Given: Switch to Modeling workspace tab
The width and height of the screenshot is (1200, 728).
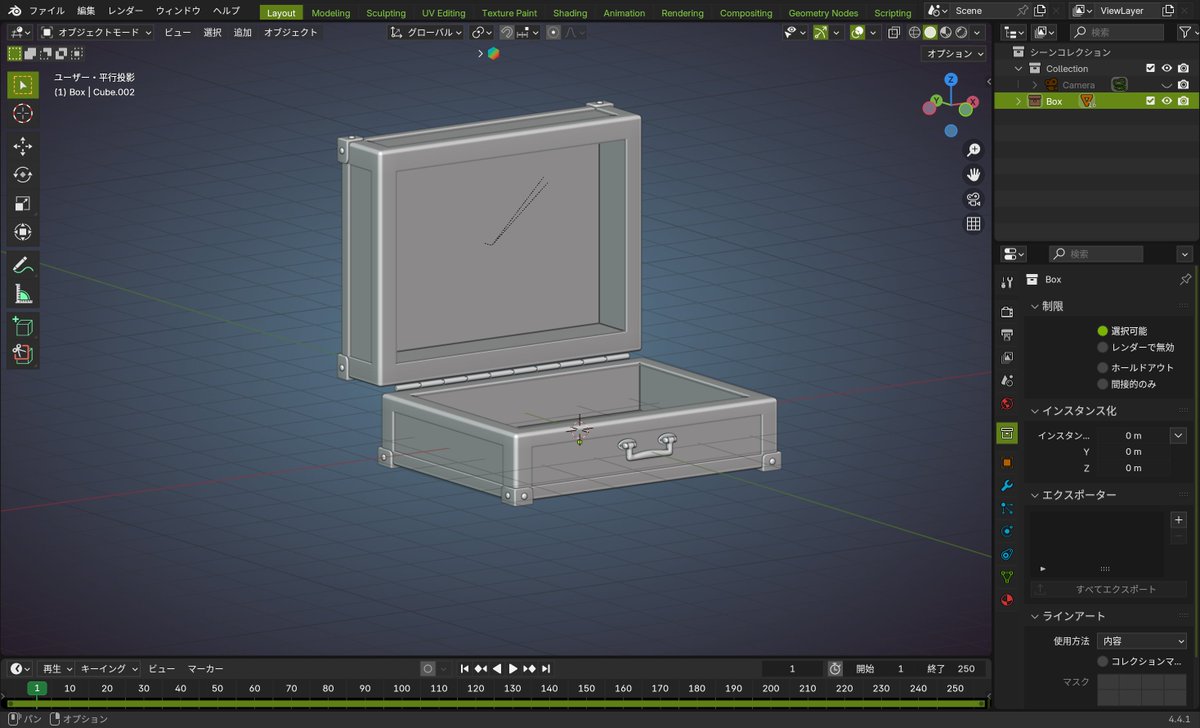Looking at the screenshot, I should (x=331, y=13).
